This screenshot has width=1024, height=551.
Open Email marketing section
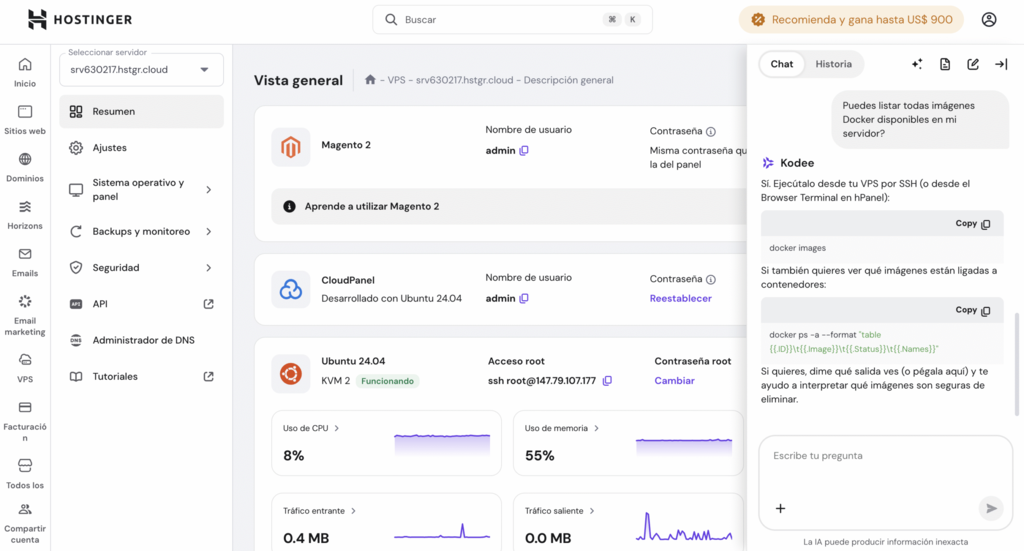[25, 315]
